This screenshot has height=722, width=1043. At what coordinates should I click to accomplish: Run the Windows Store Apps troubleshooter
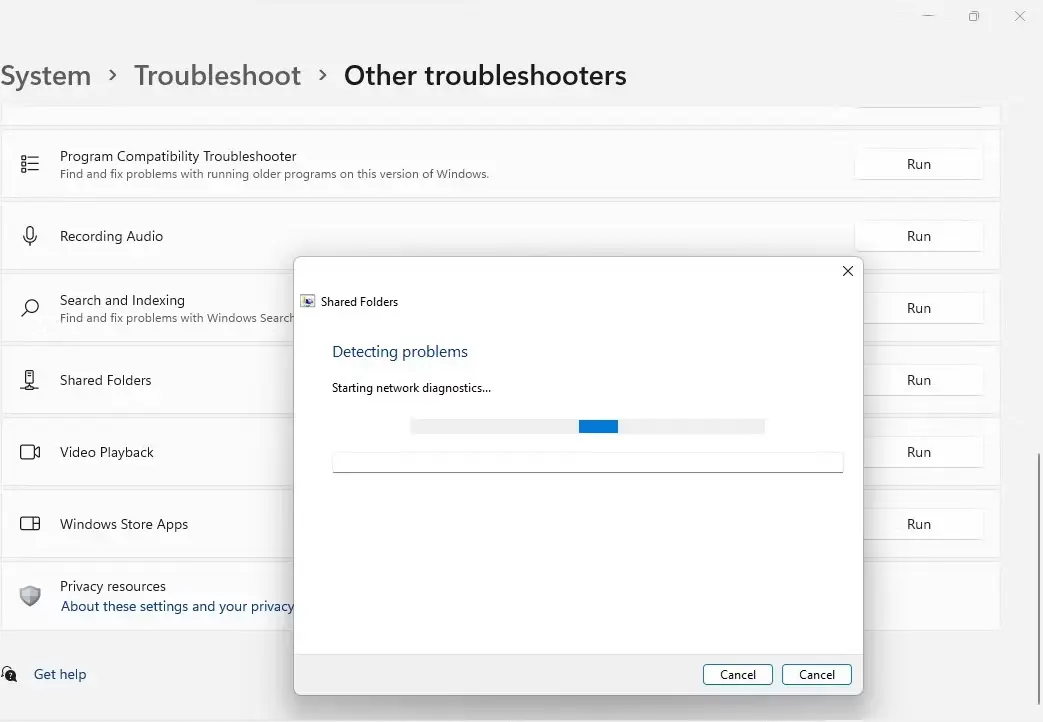coord(923,524)
